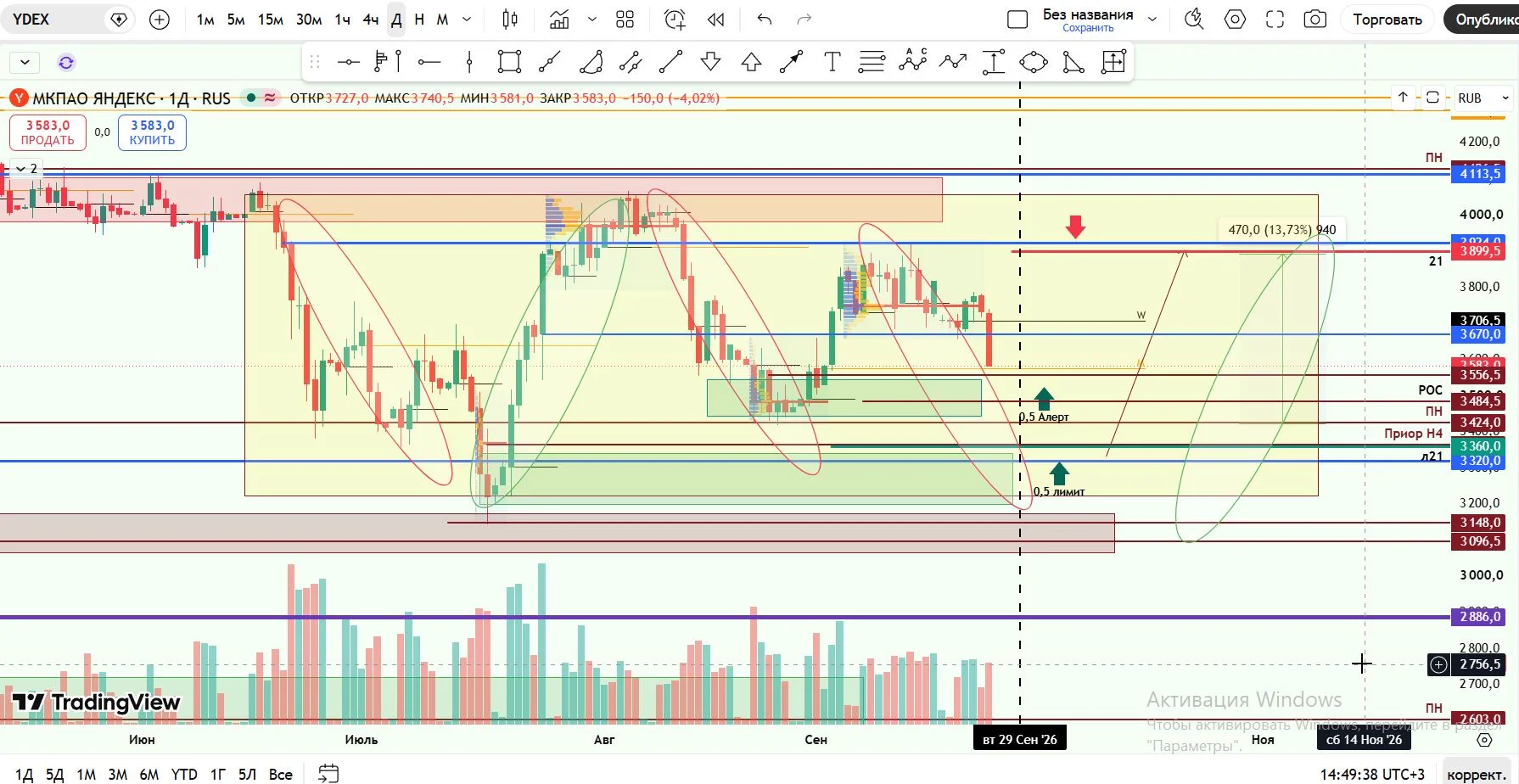
Task: Select the weekly Н timeframe
Action: pos(419,20)
